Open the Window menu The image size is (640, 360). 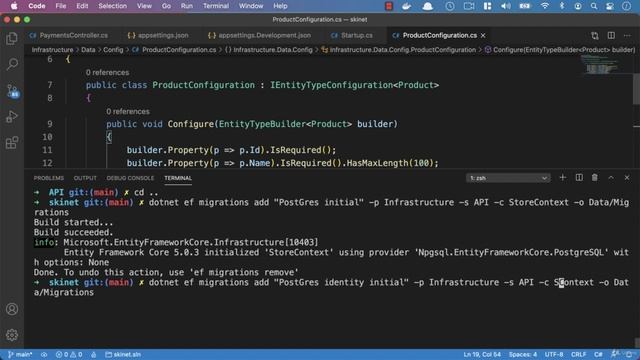(x=251, y=6)
